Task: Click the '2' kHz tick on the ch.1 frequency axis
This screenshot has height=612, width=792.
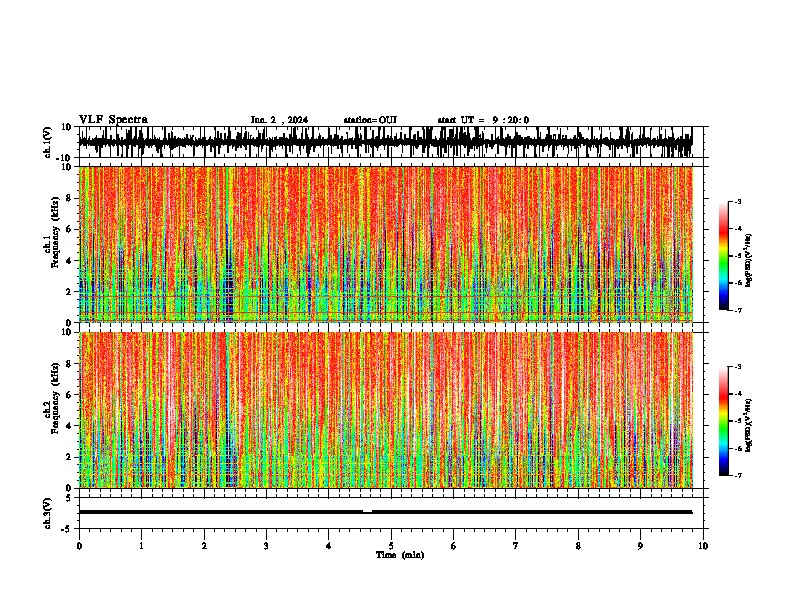Action: [x=69, y=291]
